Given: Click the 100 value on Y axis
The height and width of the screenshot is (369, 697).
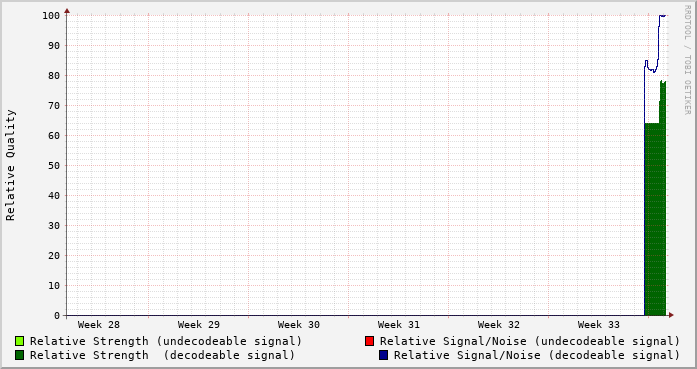Looking at the screenshot, I should 51,16.
